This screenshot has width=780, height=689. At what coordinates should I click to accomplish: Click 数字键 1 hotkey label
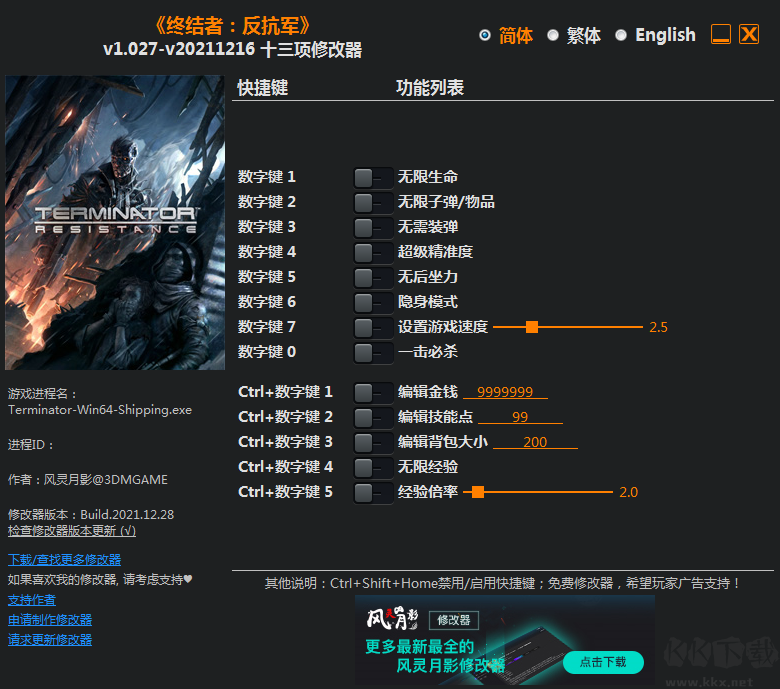(267, 177)
